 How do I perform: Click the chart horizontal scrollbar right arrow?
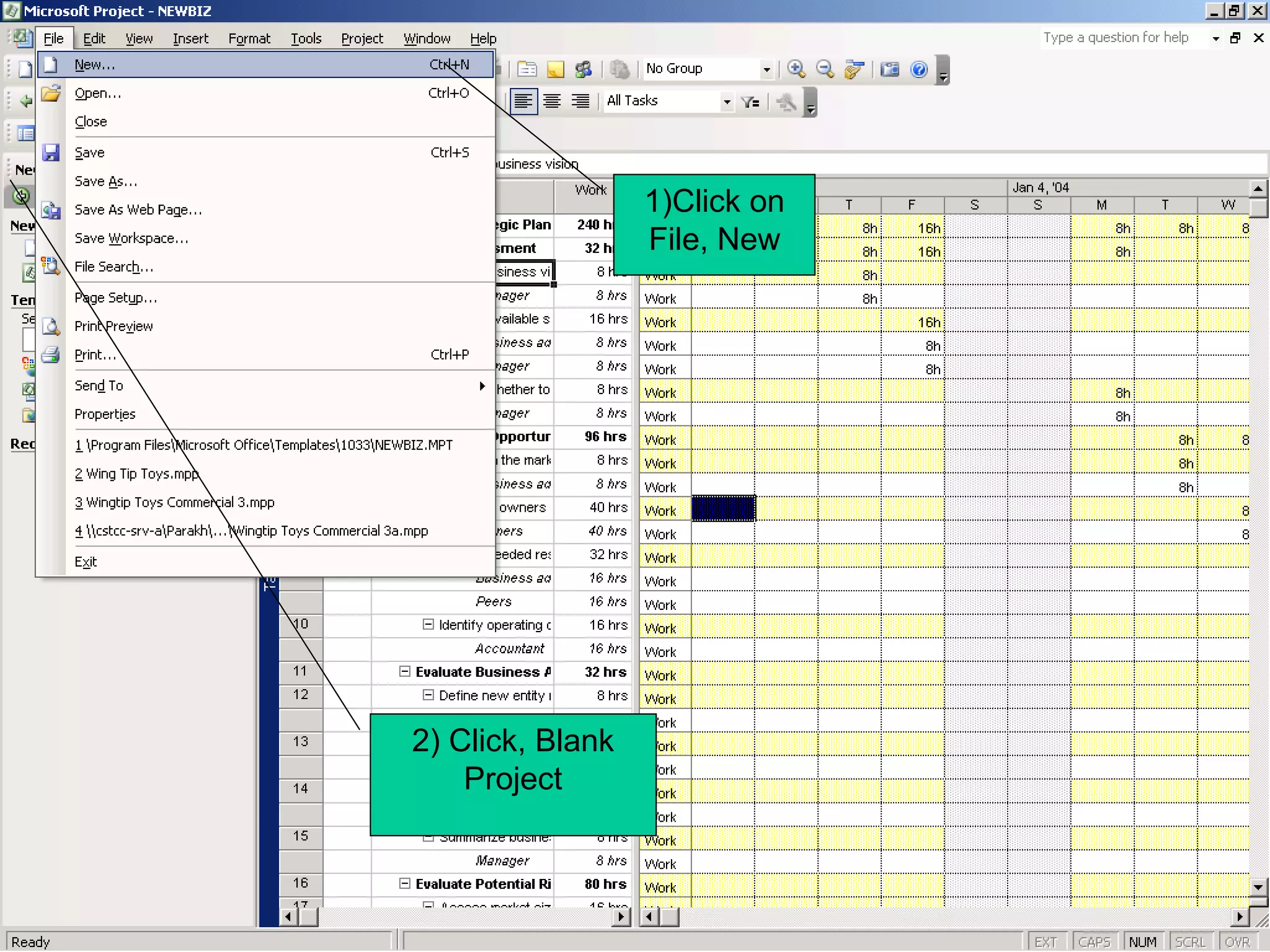coord(1240,916)
